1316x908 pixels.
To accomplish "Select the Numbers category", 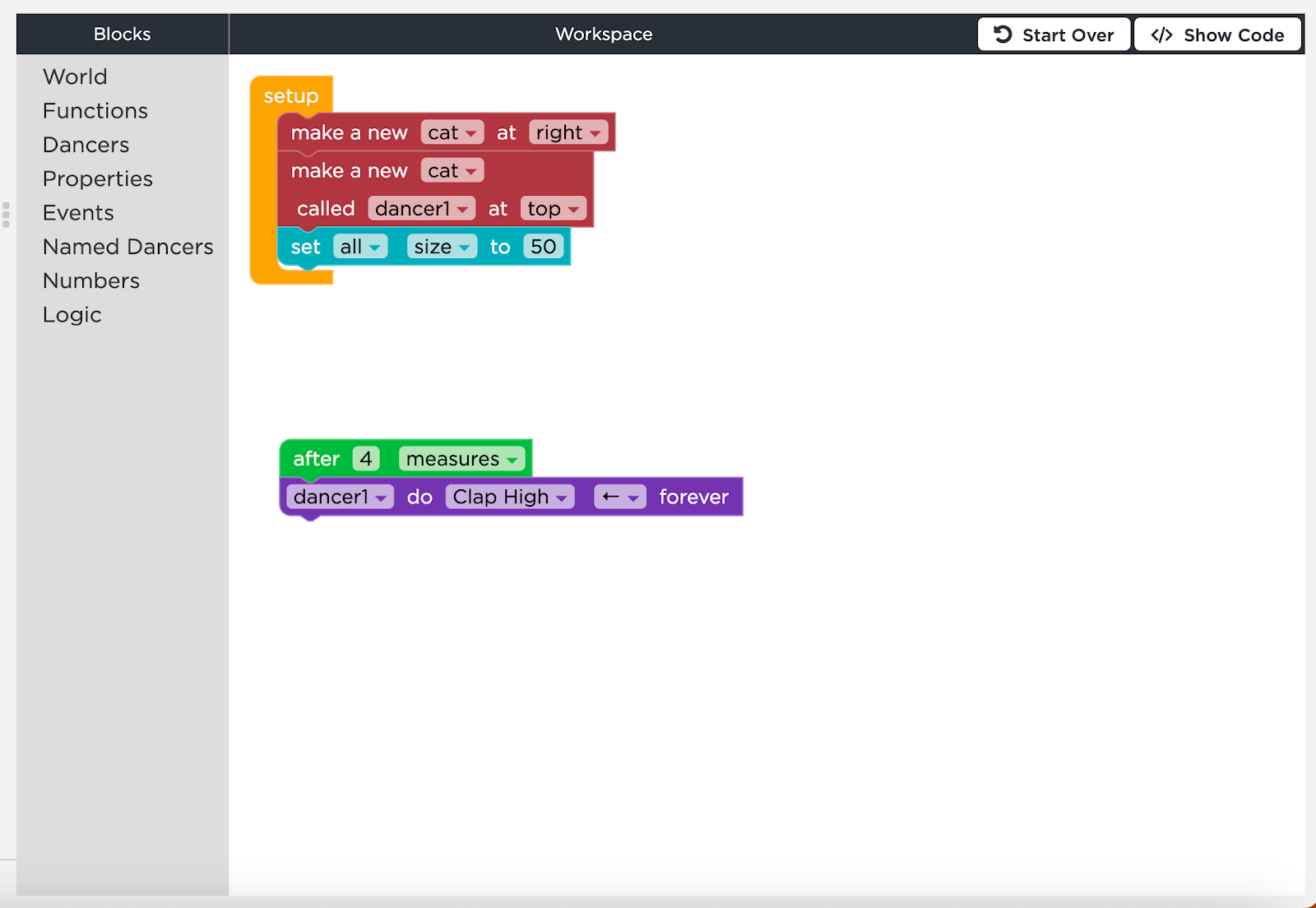I will pyautogui.click(x=91, y=280).
